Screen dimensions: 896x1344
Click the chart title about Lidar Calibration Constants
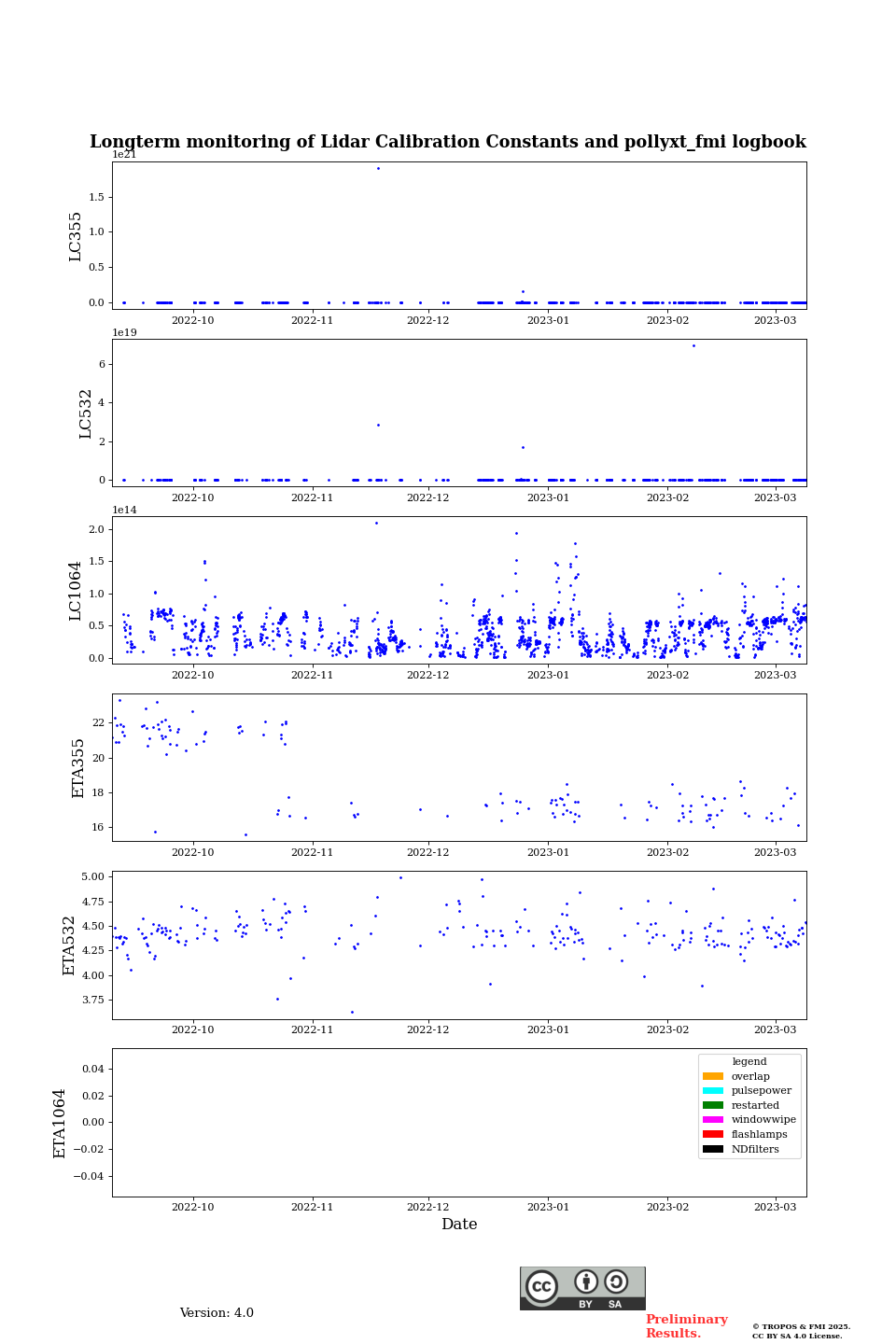pyautogui.click(x=448, y=142)
